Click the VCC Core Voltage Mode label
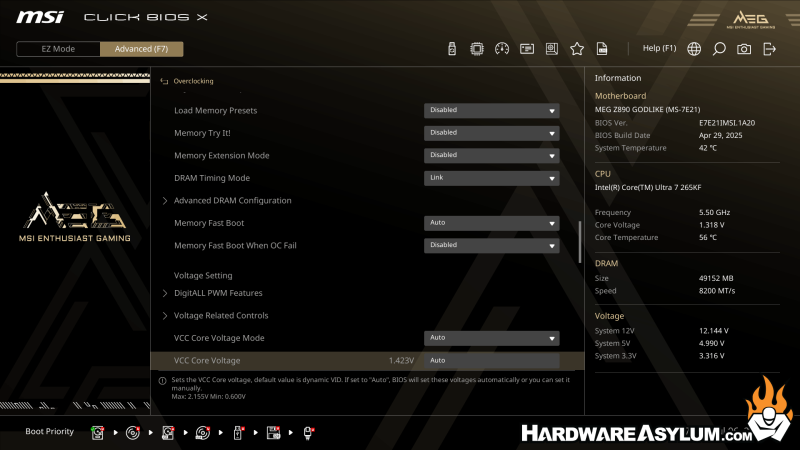Viewport: 800px width, 450px height. tap(219, 338)
